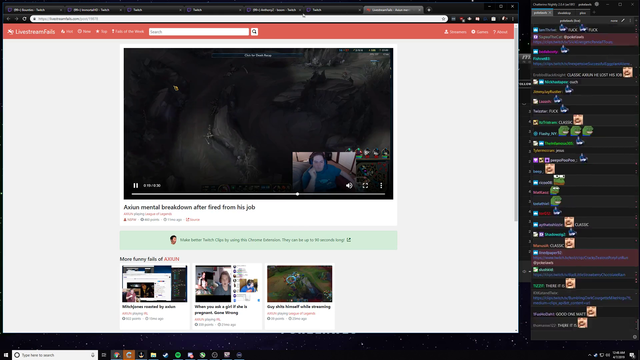This screenshot has width=640, height=360.
Task: Open the notification center icon in system tray
Action: [632, 355]
